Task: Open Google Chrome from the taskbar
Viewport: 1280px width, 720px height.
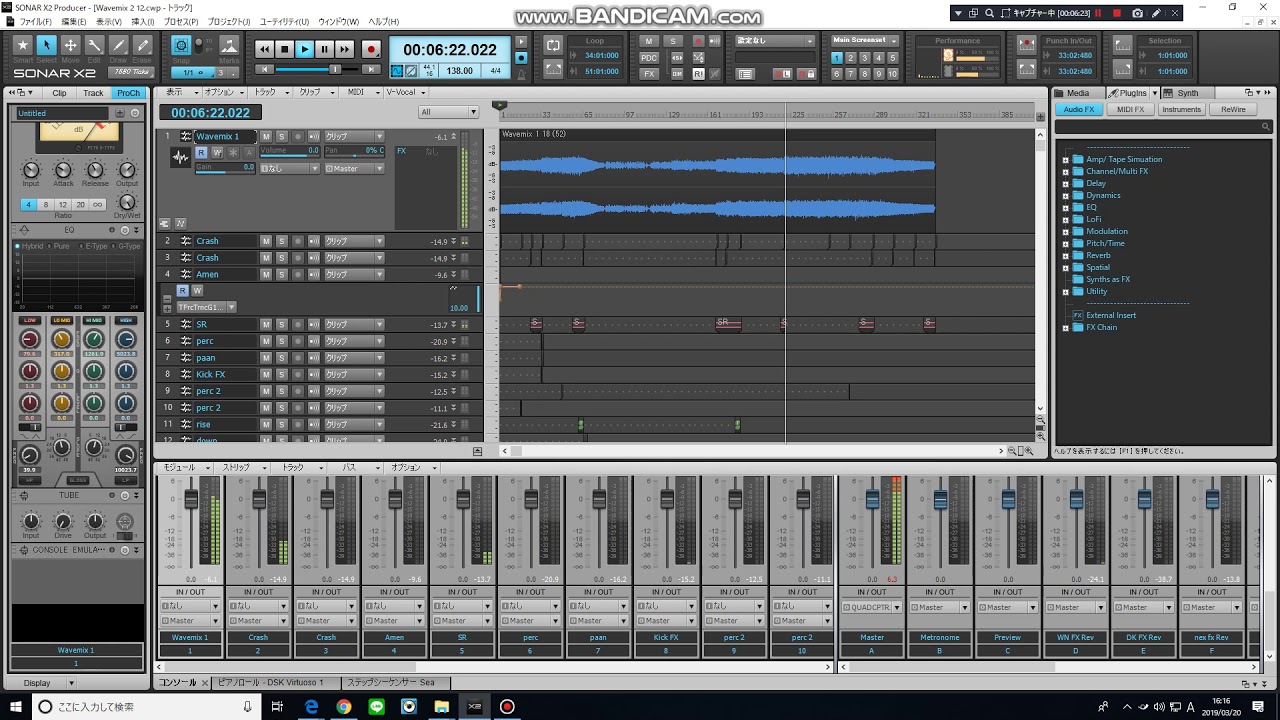Action: click(x=344, y=707)
